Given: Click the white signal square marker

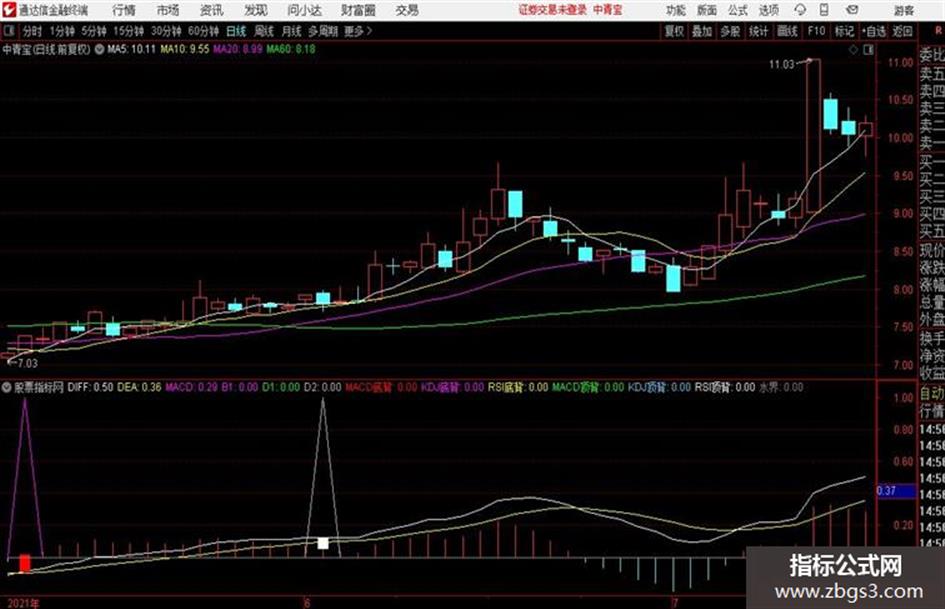Looking at the screenshot, I should point(323,543).
